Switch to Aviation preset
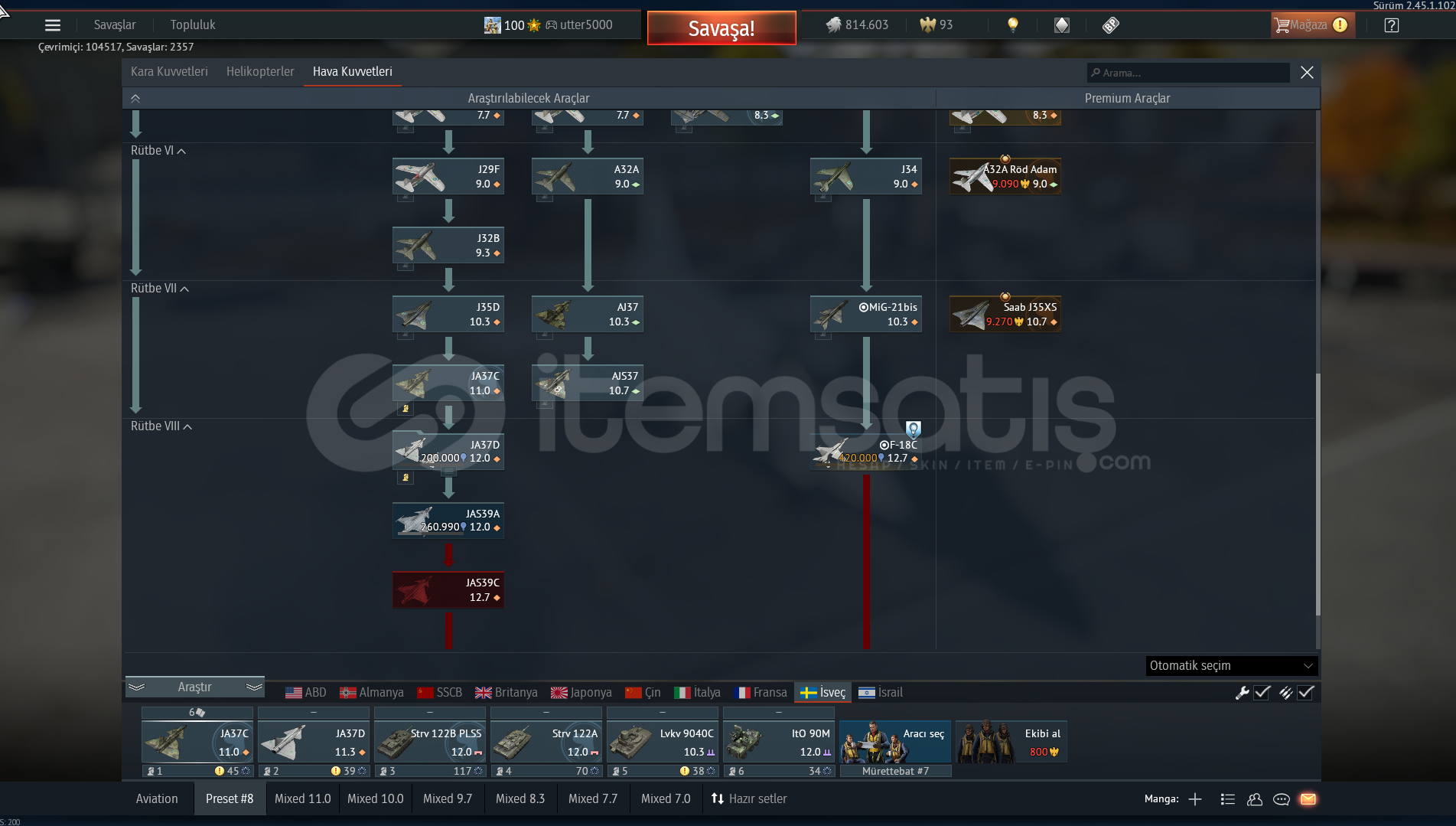The width and height of the screenshot is (1456, 826). [x=157, y=798]
